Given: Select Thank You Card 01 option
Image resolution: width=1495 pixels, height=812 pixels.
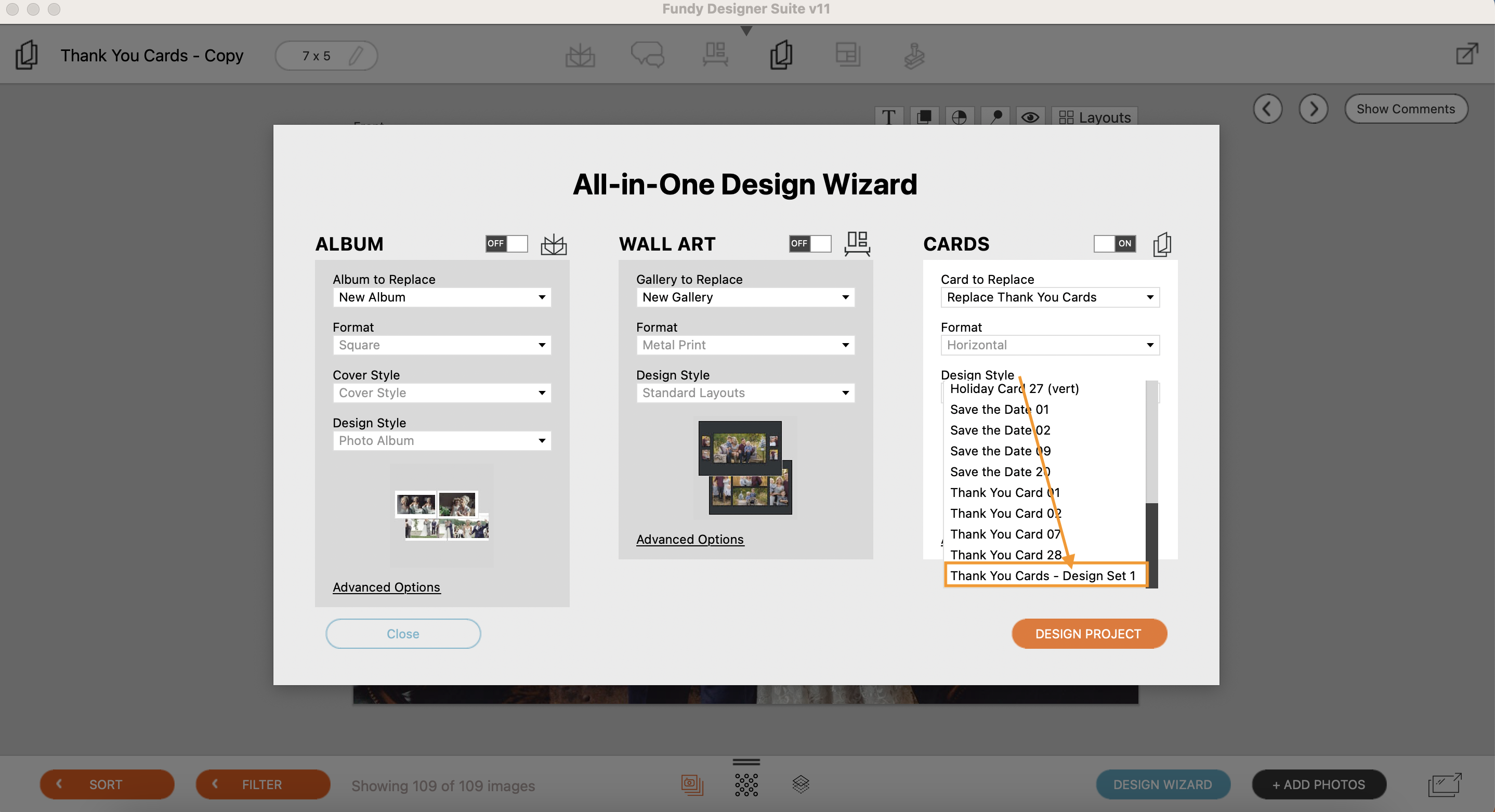Looking at the screenshot, I should tap(1045, 493).
